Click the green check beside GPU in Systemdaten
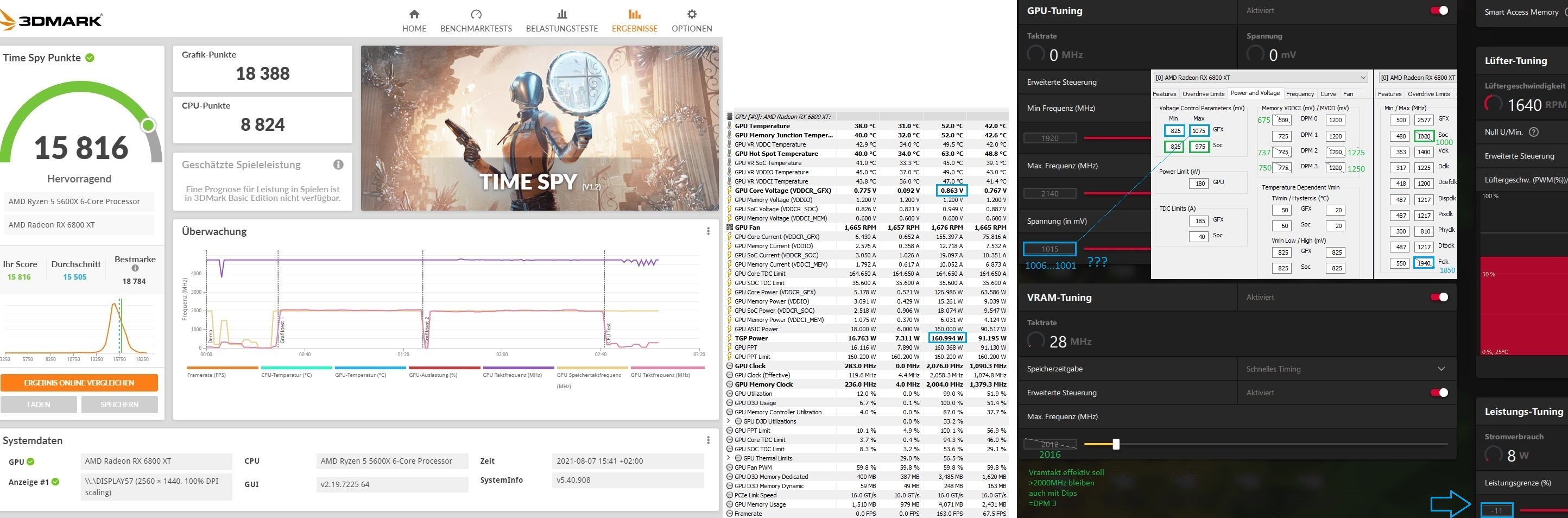The image size is (1568, 518). click(x=30, y=462)
